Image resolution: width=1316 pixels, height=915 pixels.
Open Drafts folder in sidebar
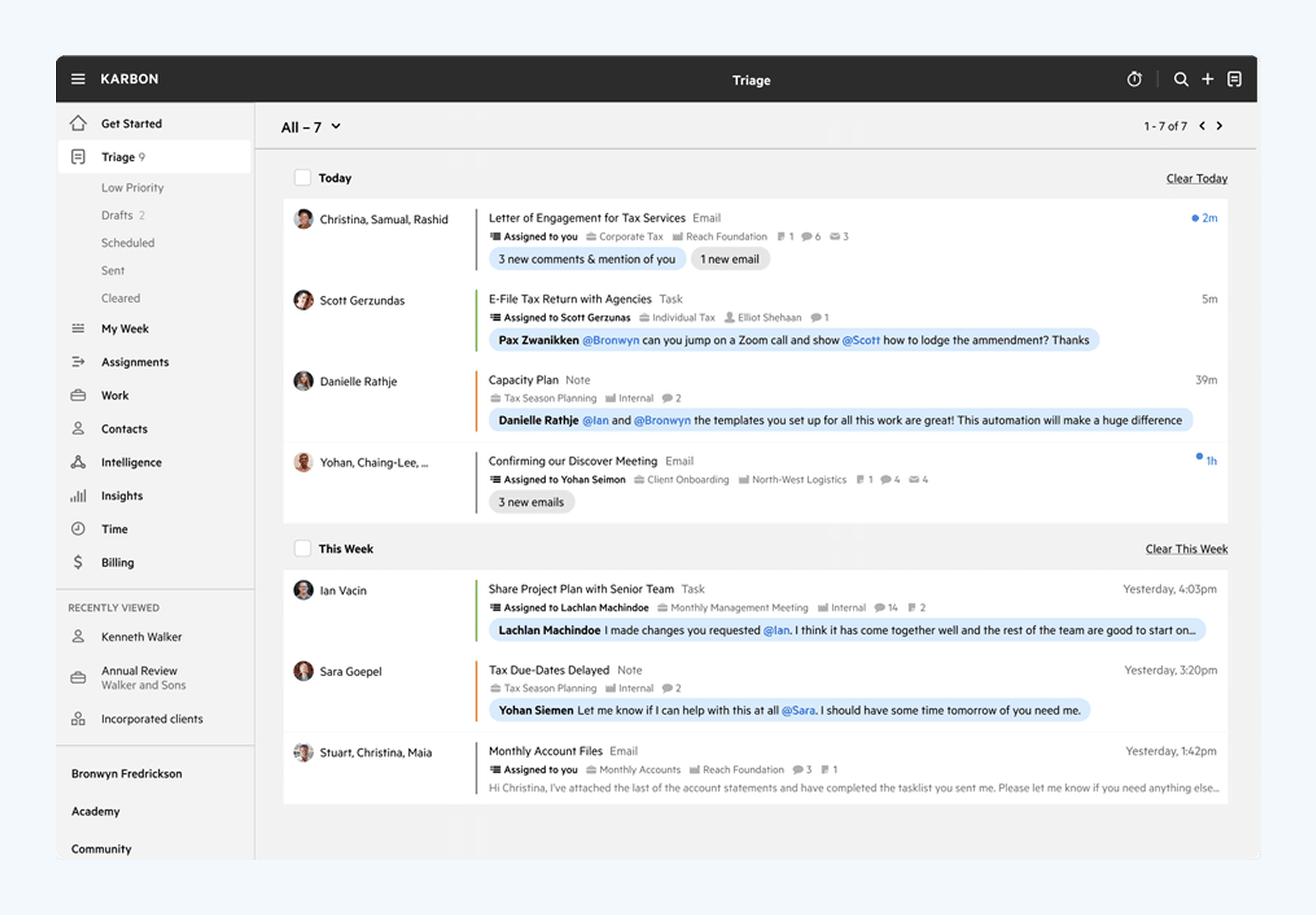click(123, 215)
